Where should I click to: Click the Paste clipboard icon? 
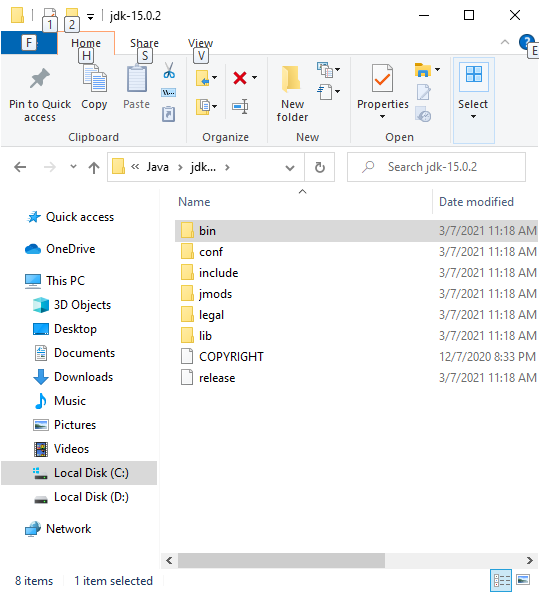click(x=137, y=78)
